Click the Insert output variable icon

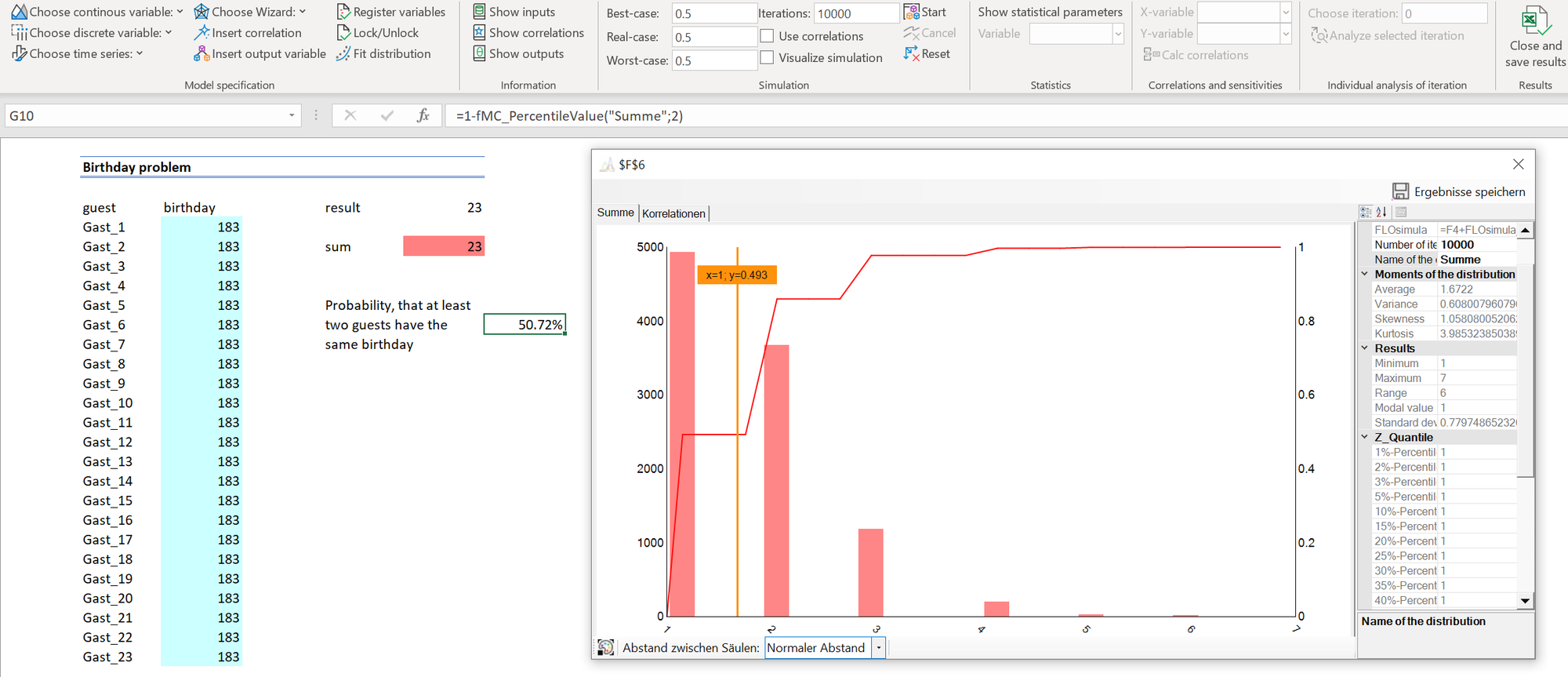coord(201,53)
